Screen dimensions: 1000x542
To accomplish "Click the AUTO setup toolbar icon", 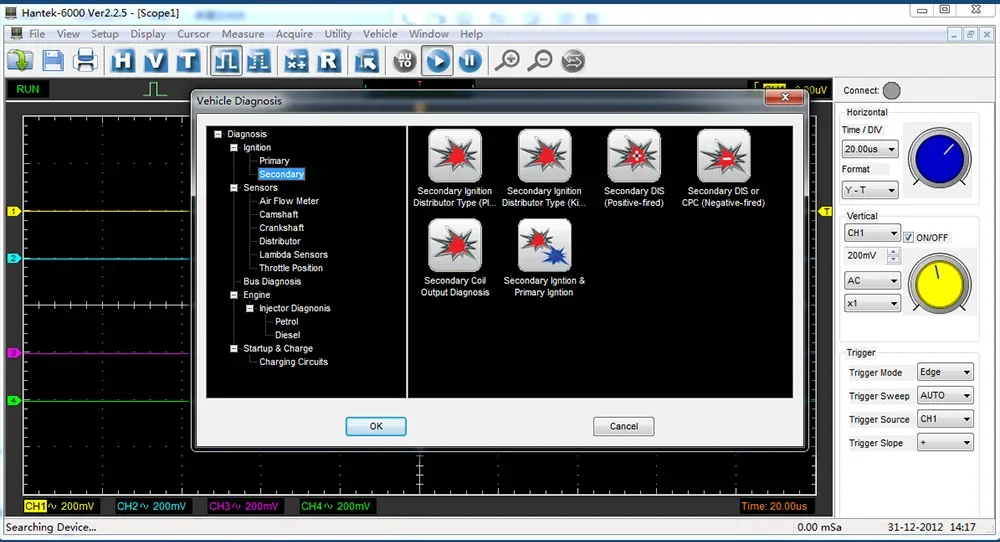I will pos(405,61).
